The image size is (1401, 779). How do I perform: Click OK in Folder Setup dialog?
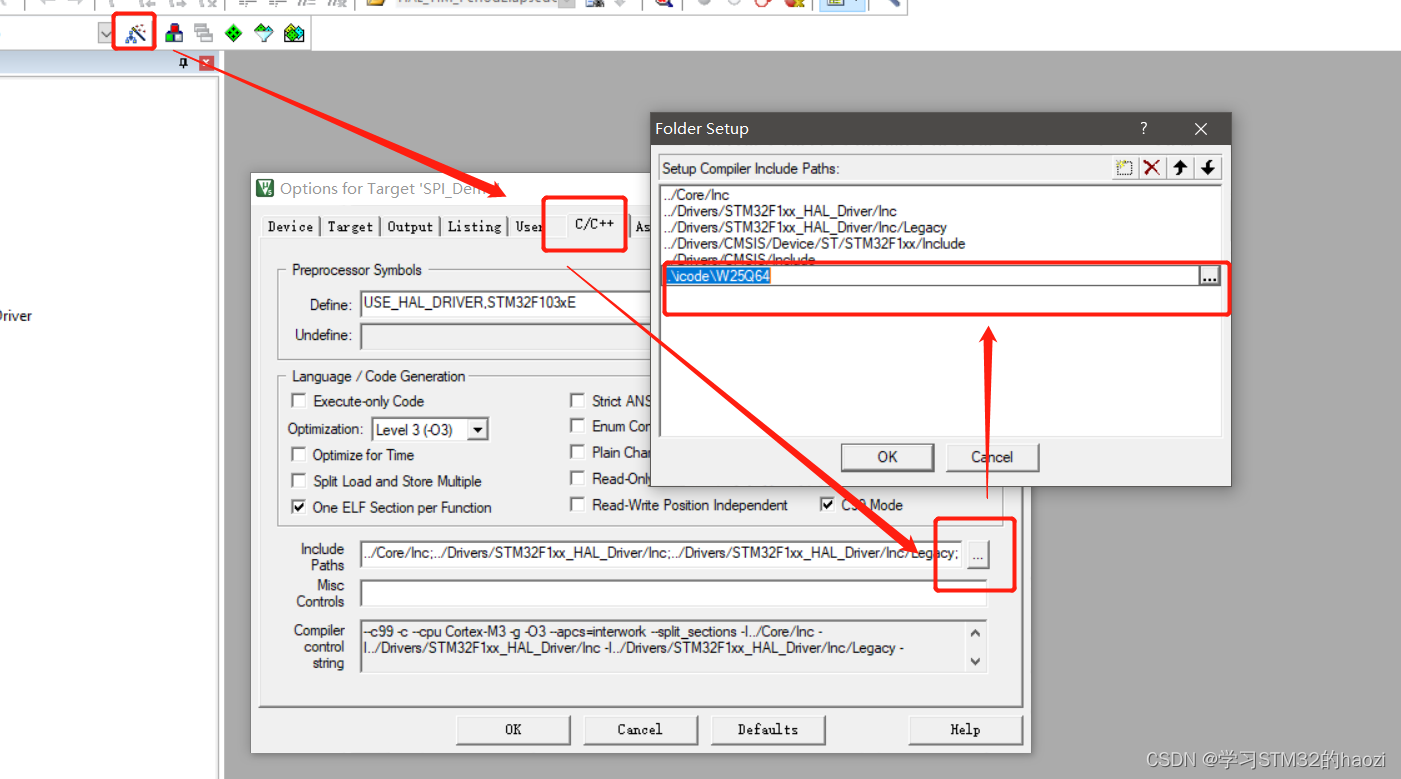(x=887, y=457)
